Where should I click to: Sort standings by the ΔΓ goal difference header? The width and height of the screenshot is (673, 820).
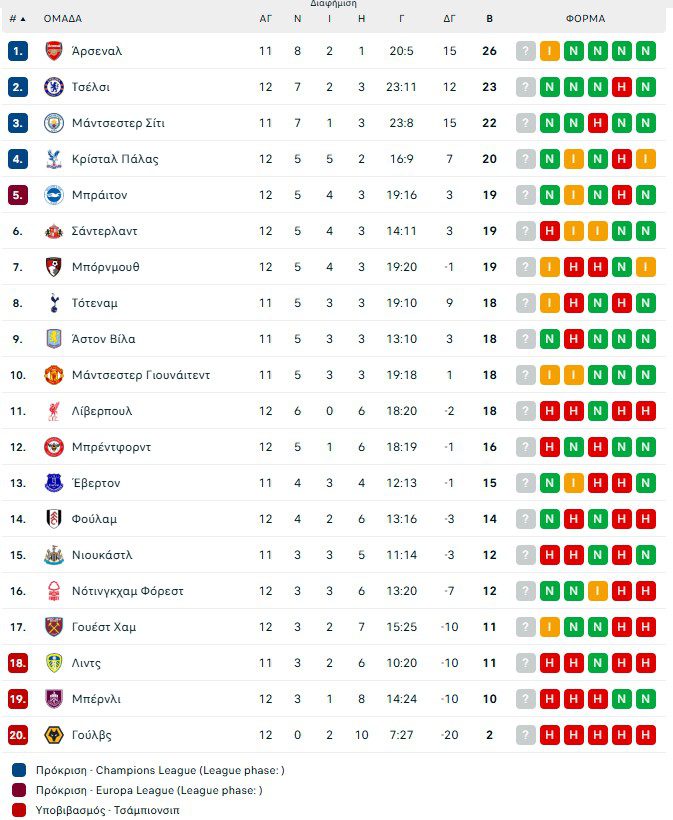(450, 18)
